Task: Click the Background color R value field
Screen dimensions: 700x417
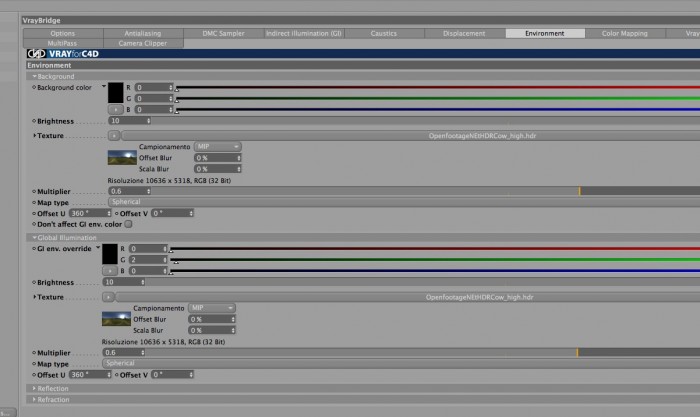Action: 154,88
